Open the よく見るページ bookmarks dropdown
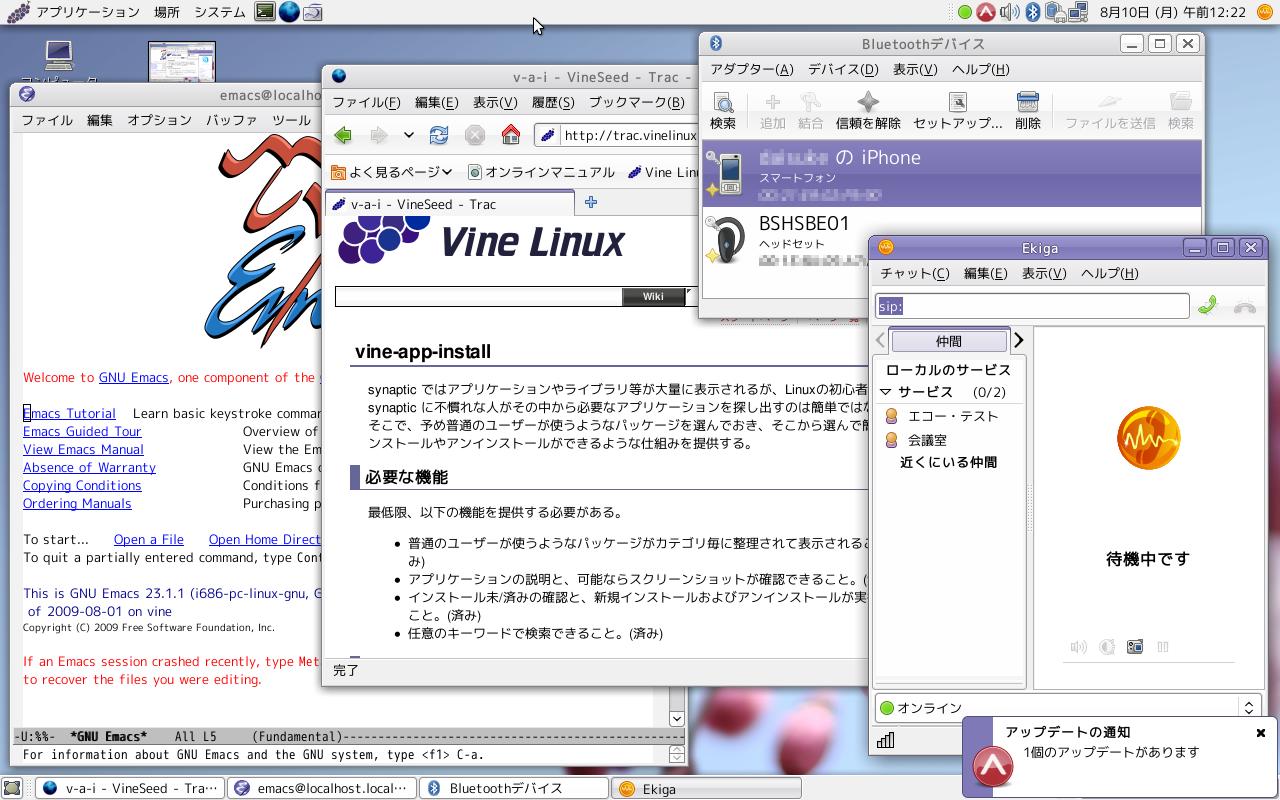 [x=391, y=172]
